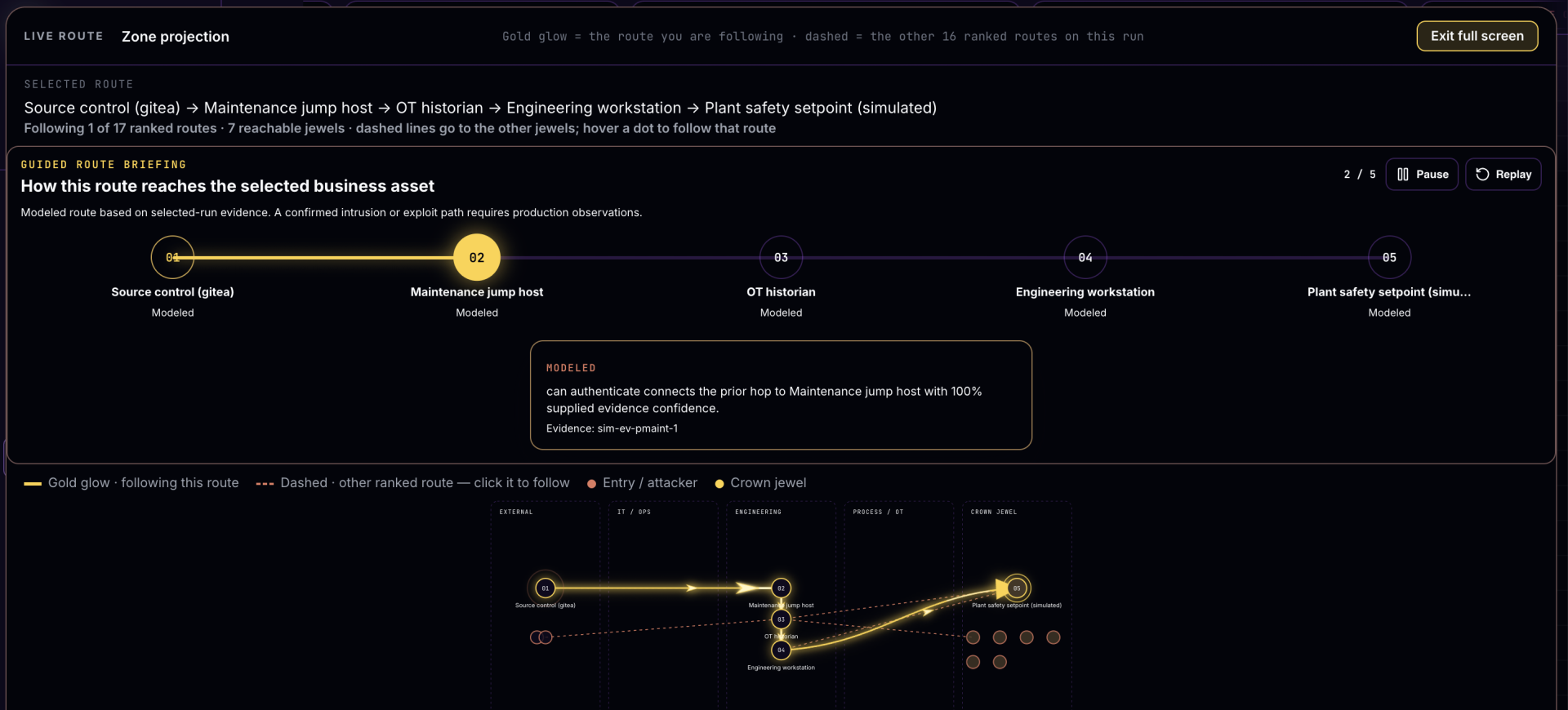Click the 'CROWN JEWEL' zone header
The height and width of the screenshot is (710, 1568).
pyautogui.click(x=994, y=513)
